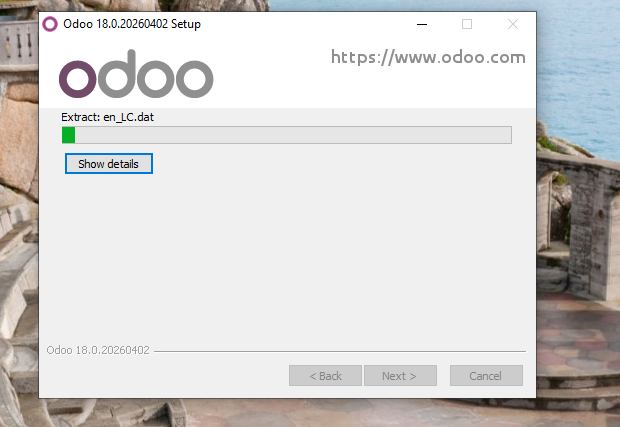
Task: Click the Odoo 18.0.20260402 Setup title text
Action: (x=132, y=24)
